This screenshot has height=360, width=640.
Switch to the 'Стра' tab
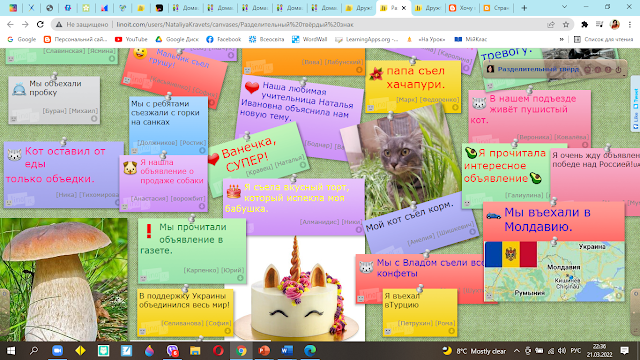pyautogui.click(x=497, y=8)
